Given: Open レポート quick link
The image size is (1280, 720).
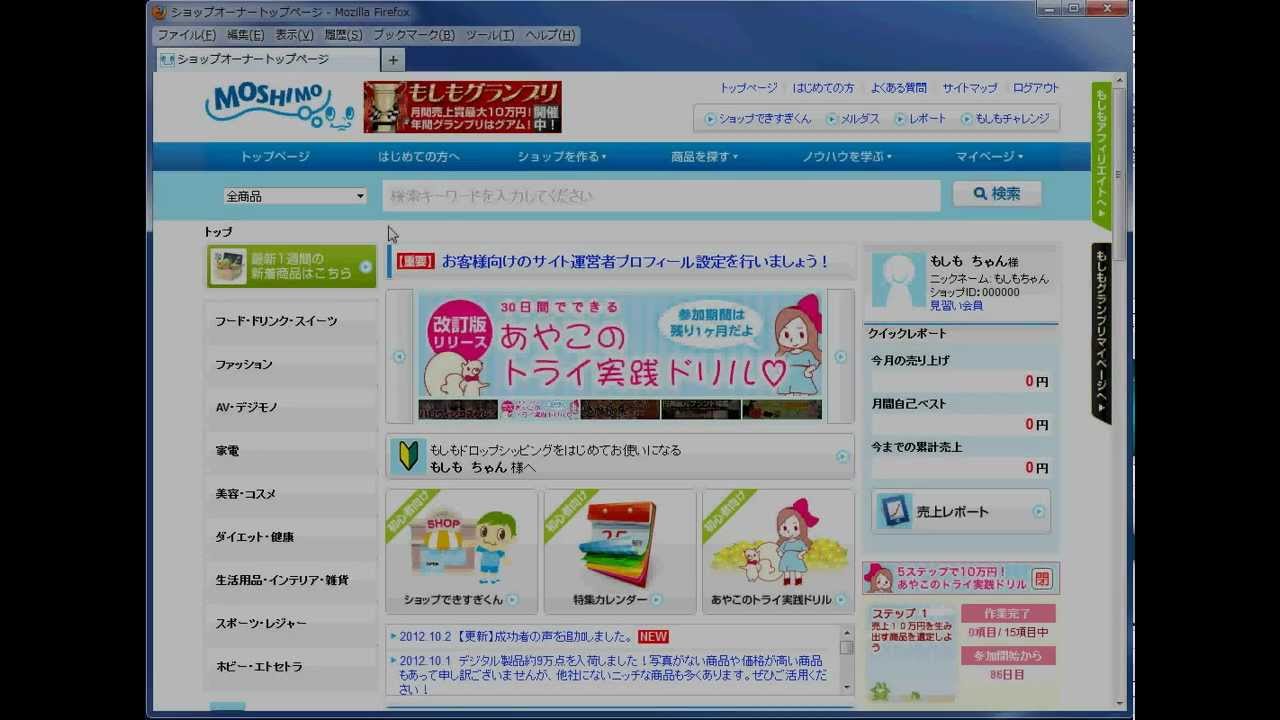Looking at the screenshot, I should 921,118.
